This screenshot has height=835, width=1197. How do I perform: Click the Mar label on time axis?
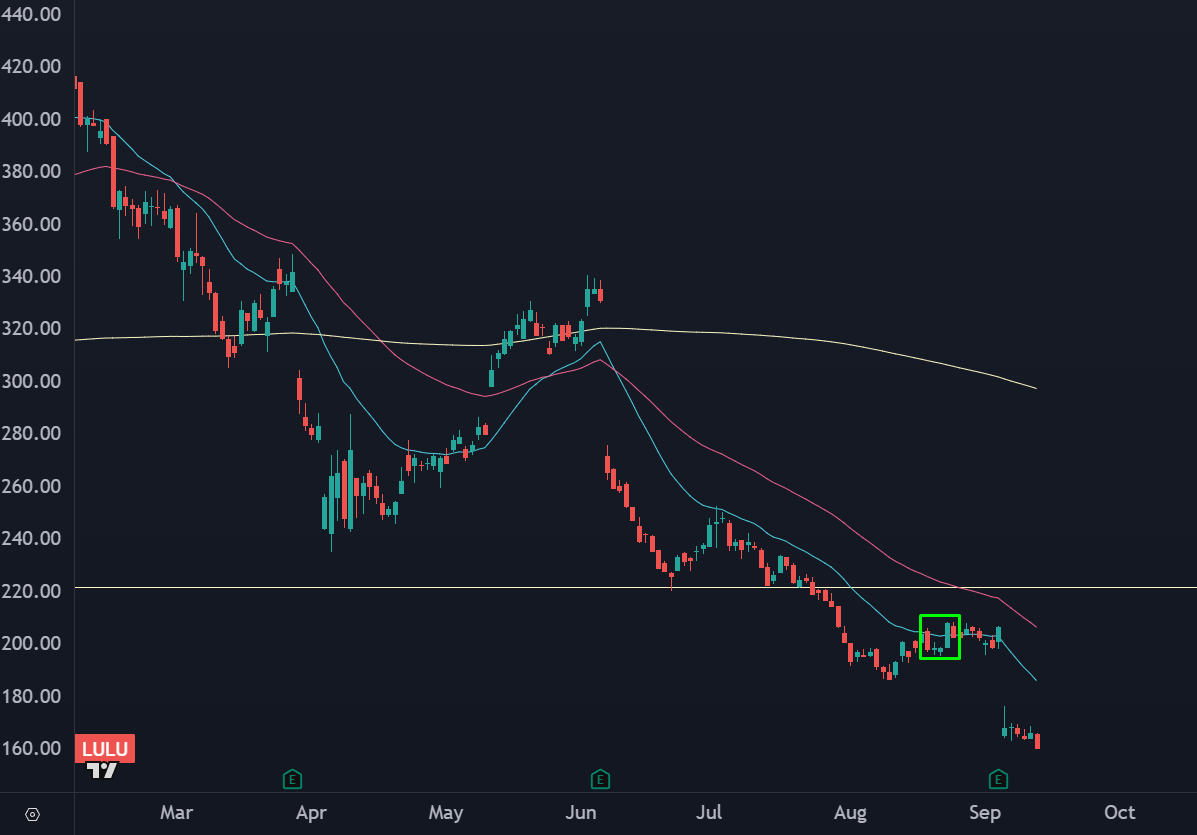[x=176, y=813]
